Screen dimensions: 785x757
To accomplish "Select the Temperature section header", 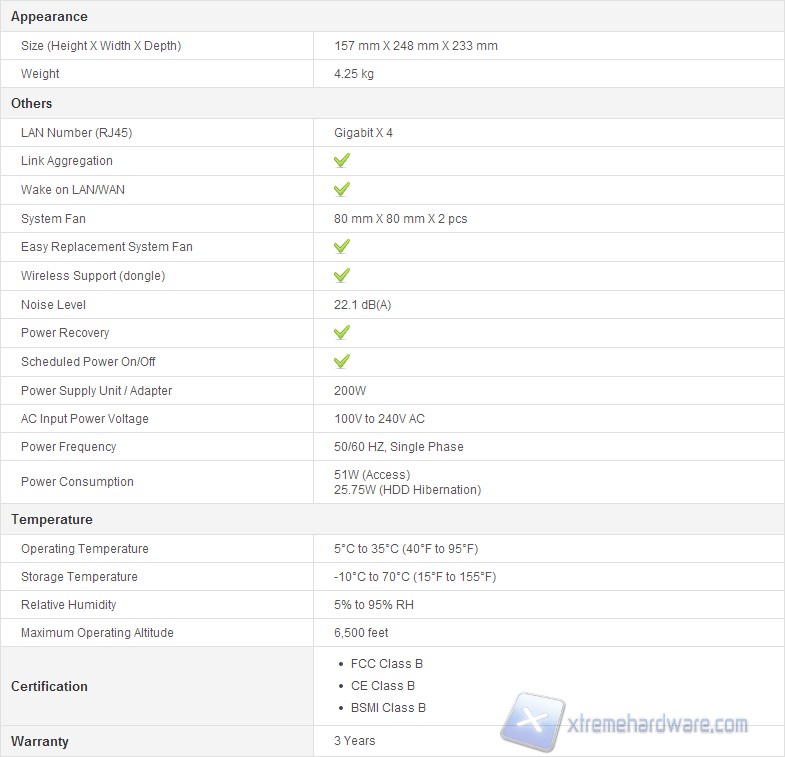I will tap(52, 519).
